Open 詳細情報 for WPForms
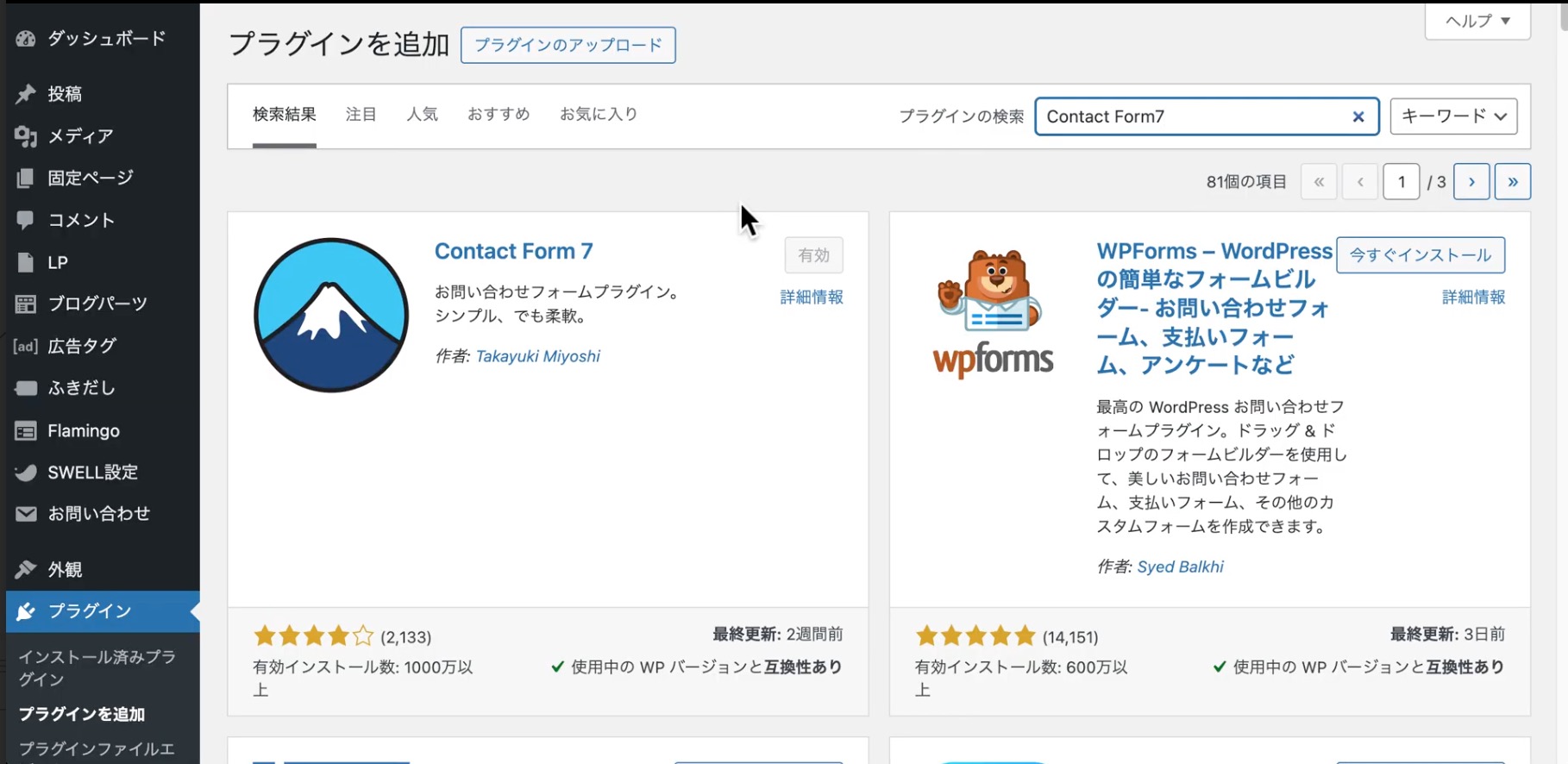This screenshot has width=1568, height=764. [1474, 297]
